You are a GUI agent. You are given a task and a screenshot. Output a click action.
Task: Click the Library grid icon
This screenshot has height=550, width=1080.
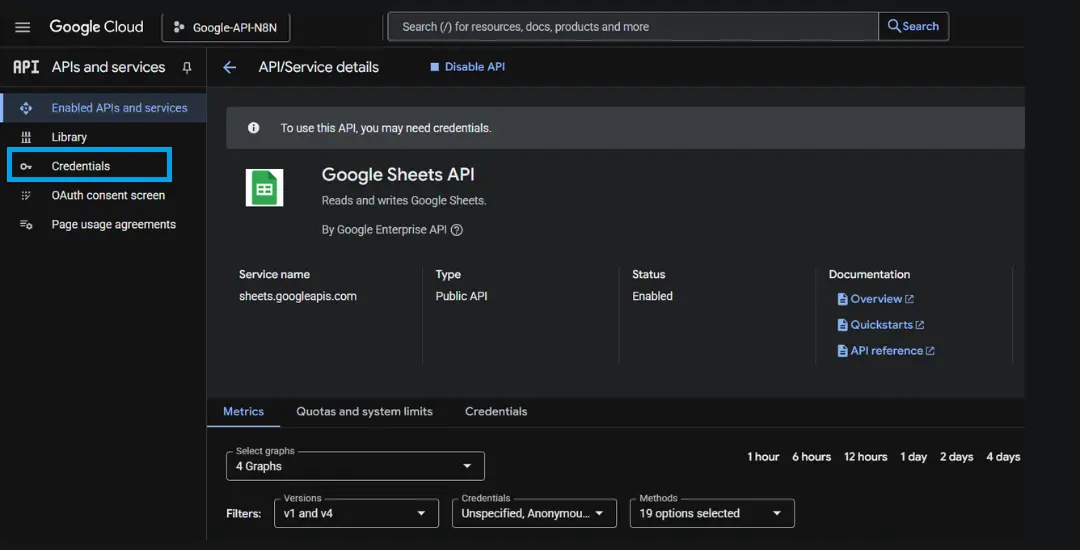26,137
